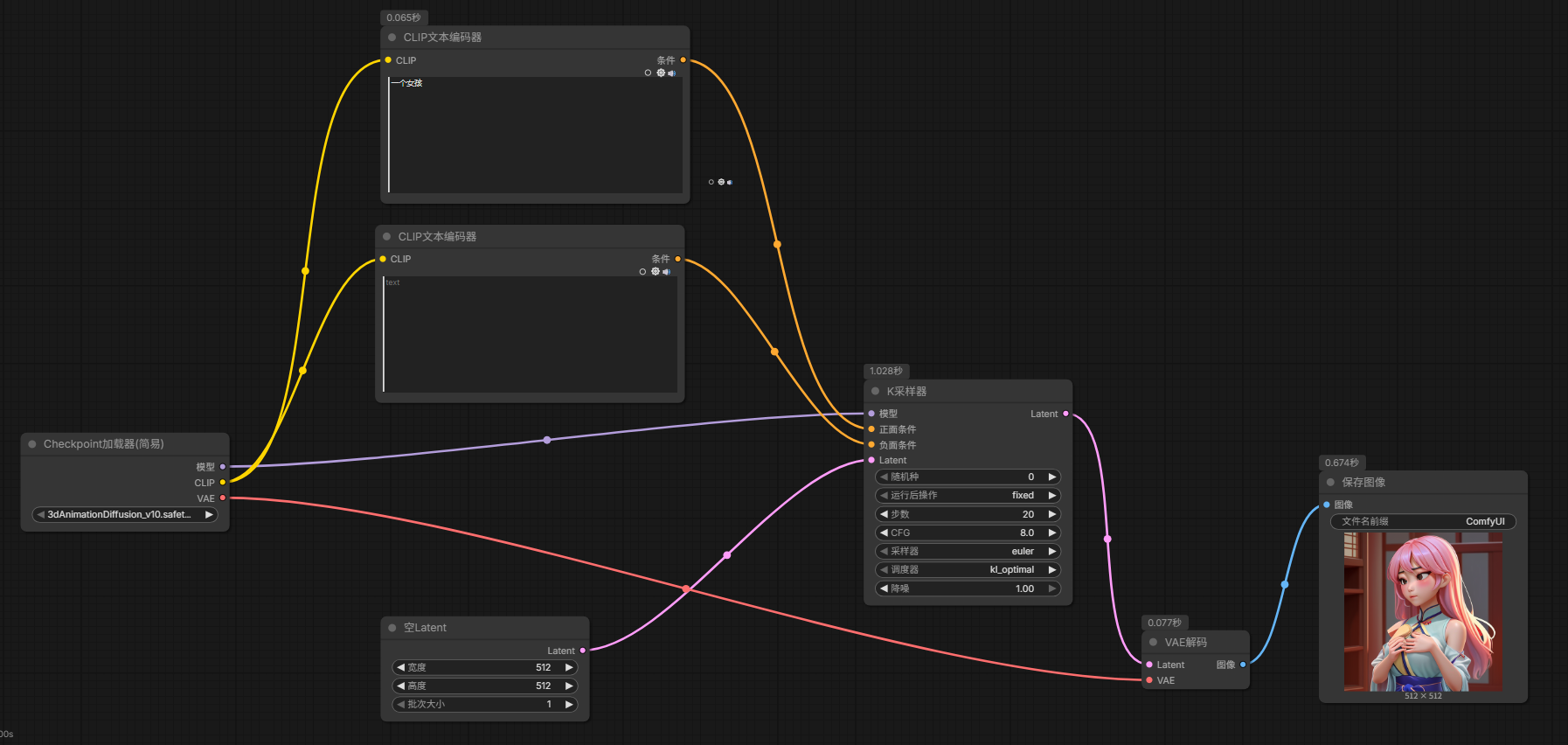
Task: Open the 3dAnimationDiffusion_v10 checkpoint dropdown
Action: coord(124,515)
